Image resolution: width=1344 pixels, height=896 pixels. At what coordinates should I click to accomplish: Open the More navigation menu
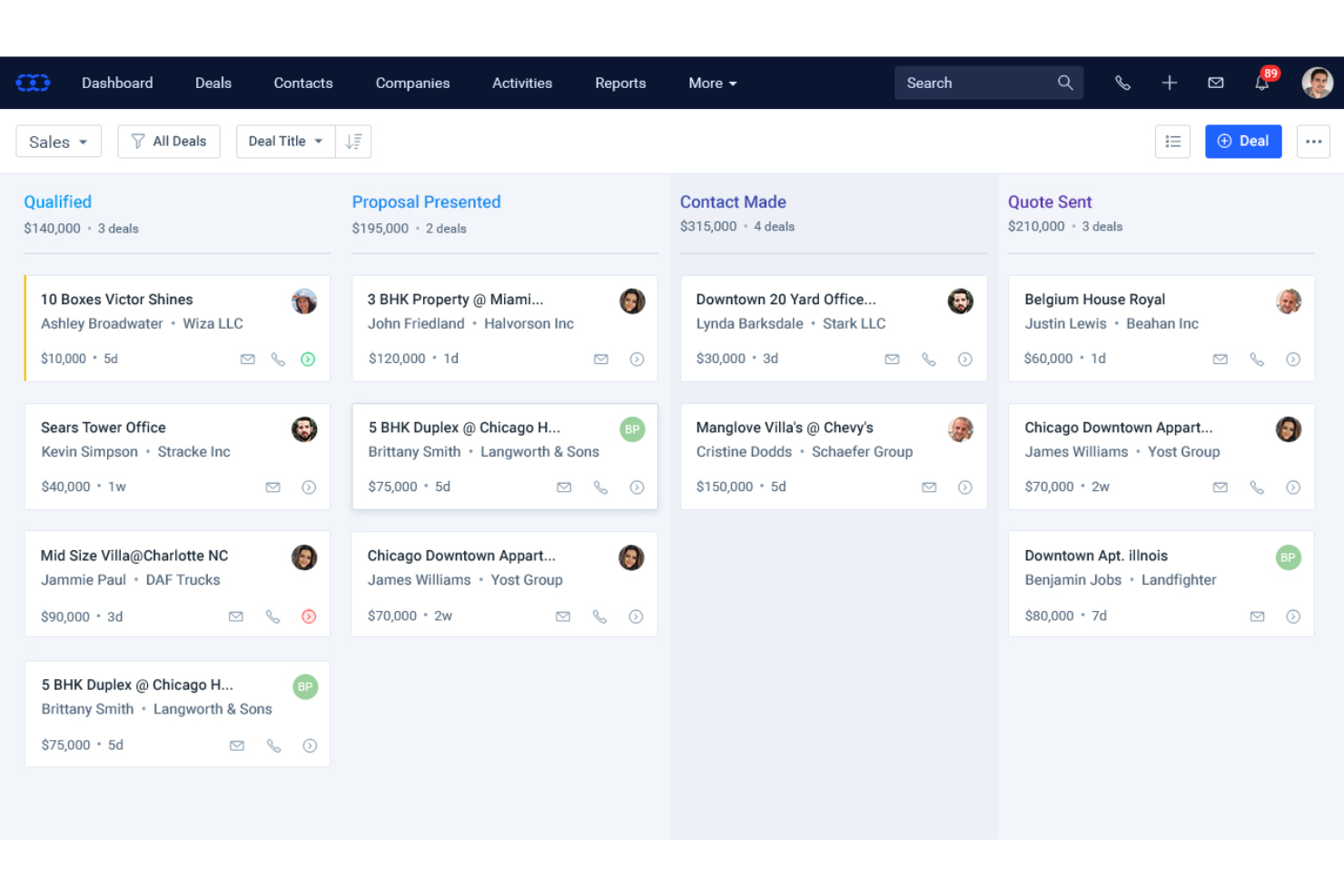[712, 83]
